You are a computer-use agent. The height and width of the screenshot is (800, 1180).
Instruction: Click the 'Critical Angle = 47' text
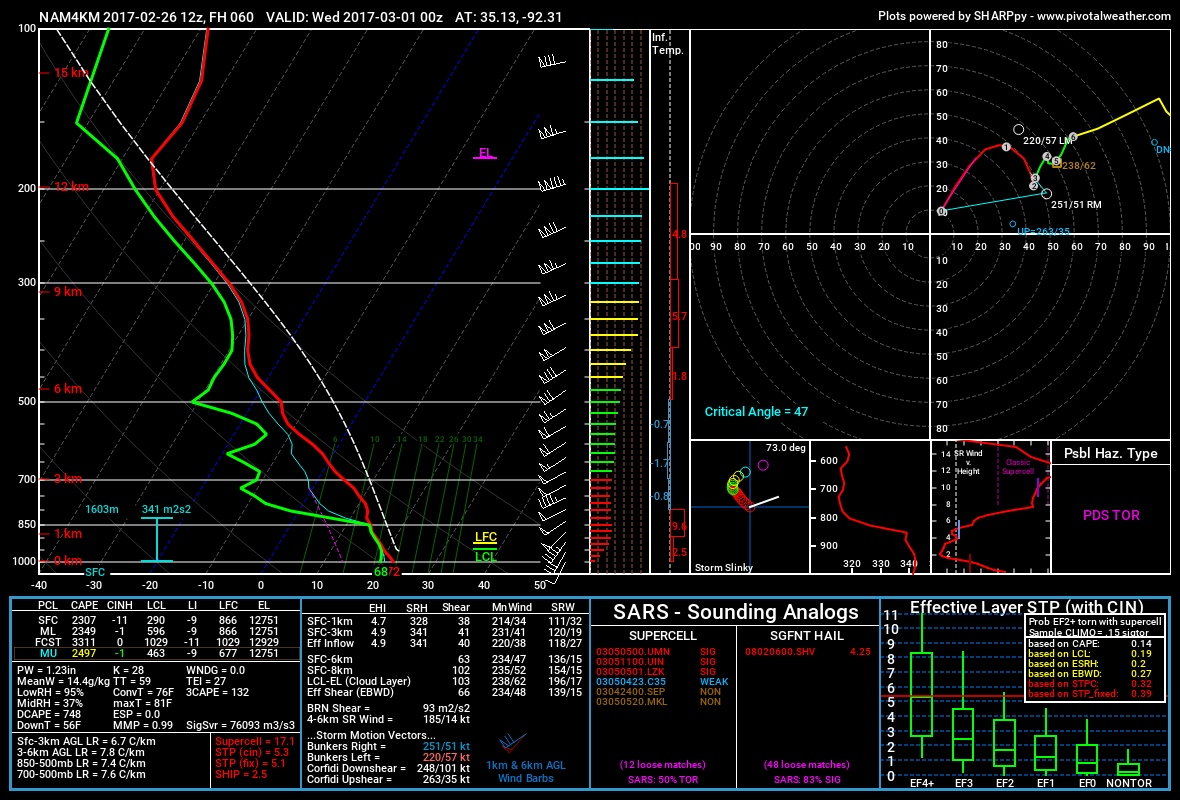(756, 412)
